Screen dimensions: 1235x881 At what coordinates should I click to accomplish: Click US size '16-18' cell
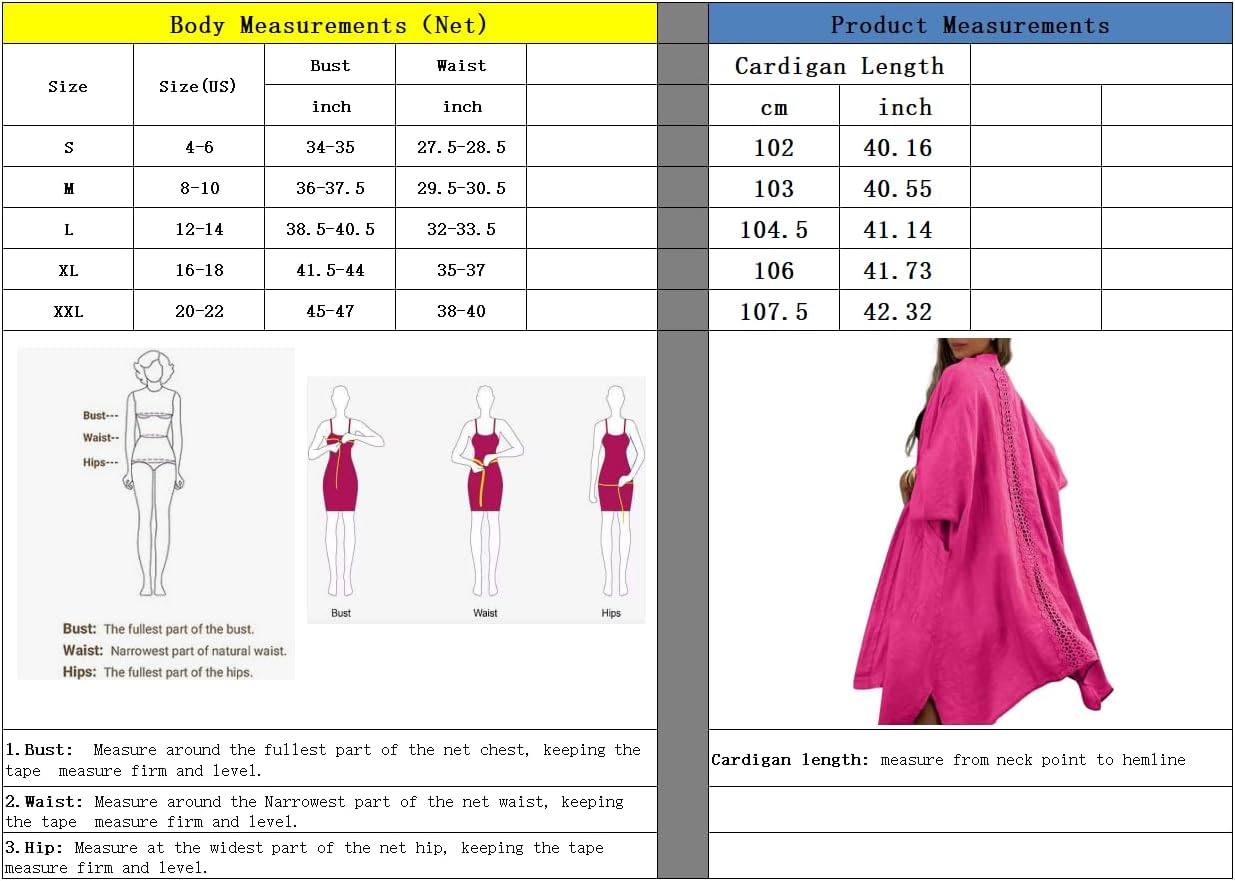198,270
